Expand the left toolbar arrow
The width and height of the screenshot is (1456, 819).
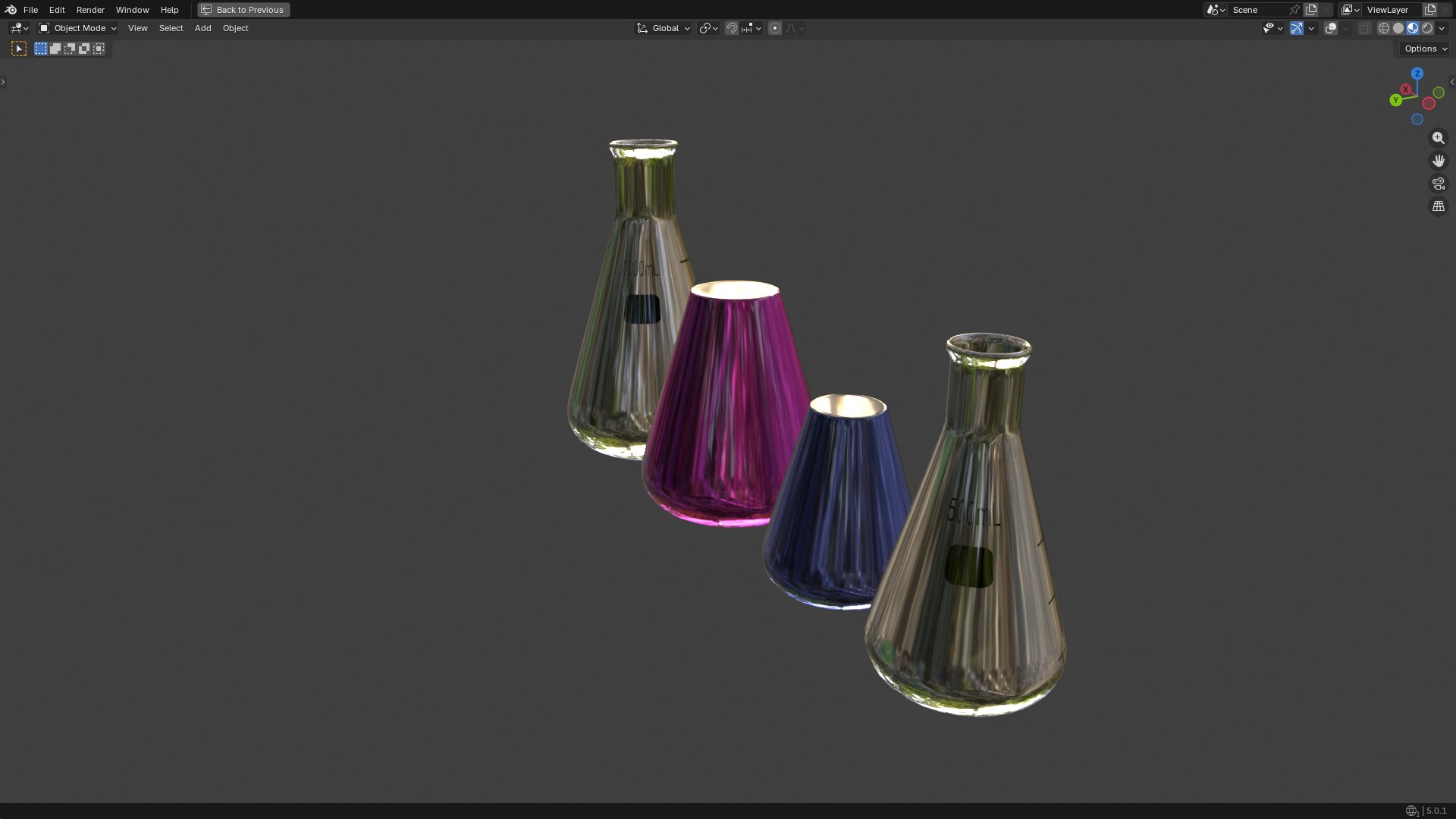tap(3, 81)
